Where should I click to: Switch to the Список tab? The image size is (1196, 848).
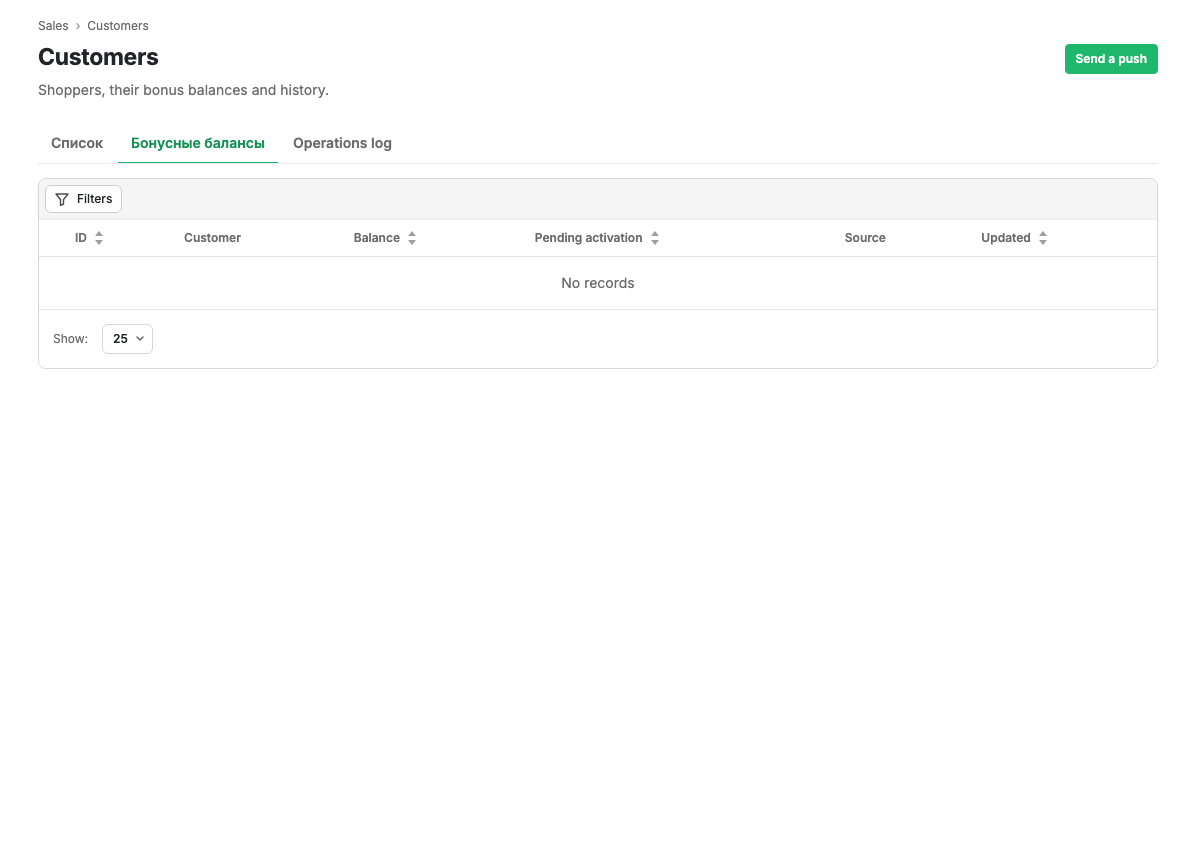pos(77,143)
